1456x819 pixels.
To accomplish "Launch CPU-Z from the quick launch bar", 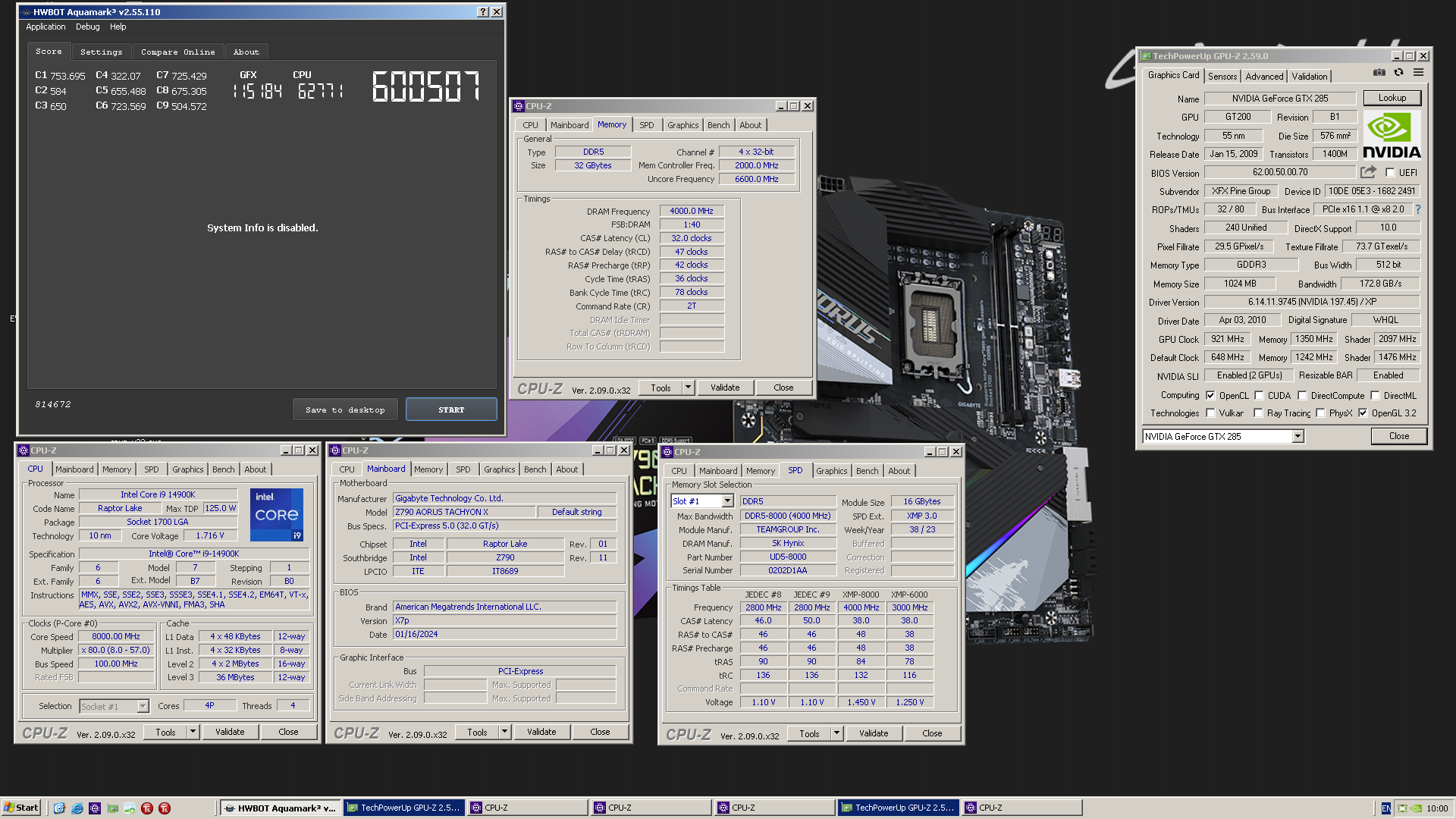I will 94,808.
